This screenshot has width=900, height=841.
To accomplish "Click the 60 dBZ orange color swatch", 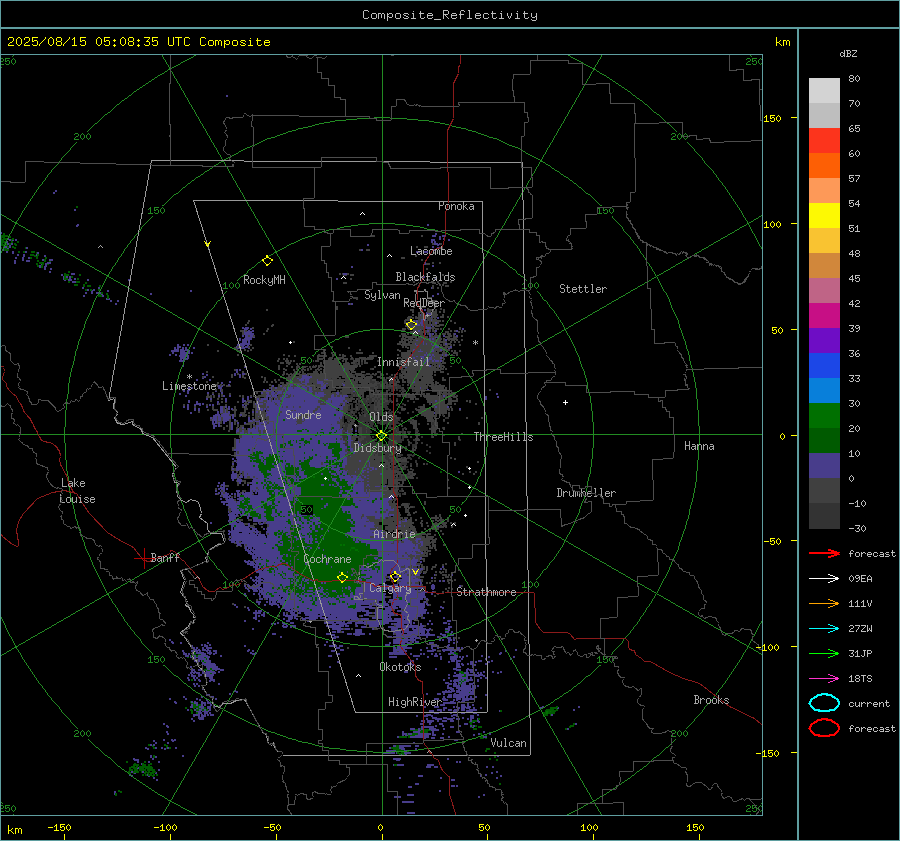I will point(824,165).
